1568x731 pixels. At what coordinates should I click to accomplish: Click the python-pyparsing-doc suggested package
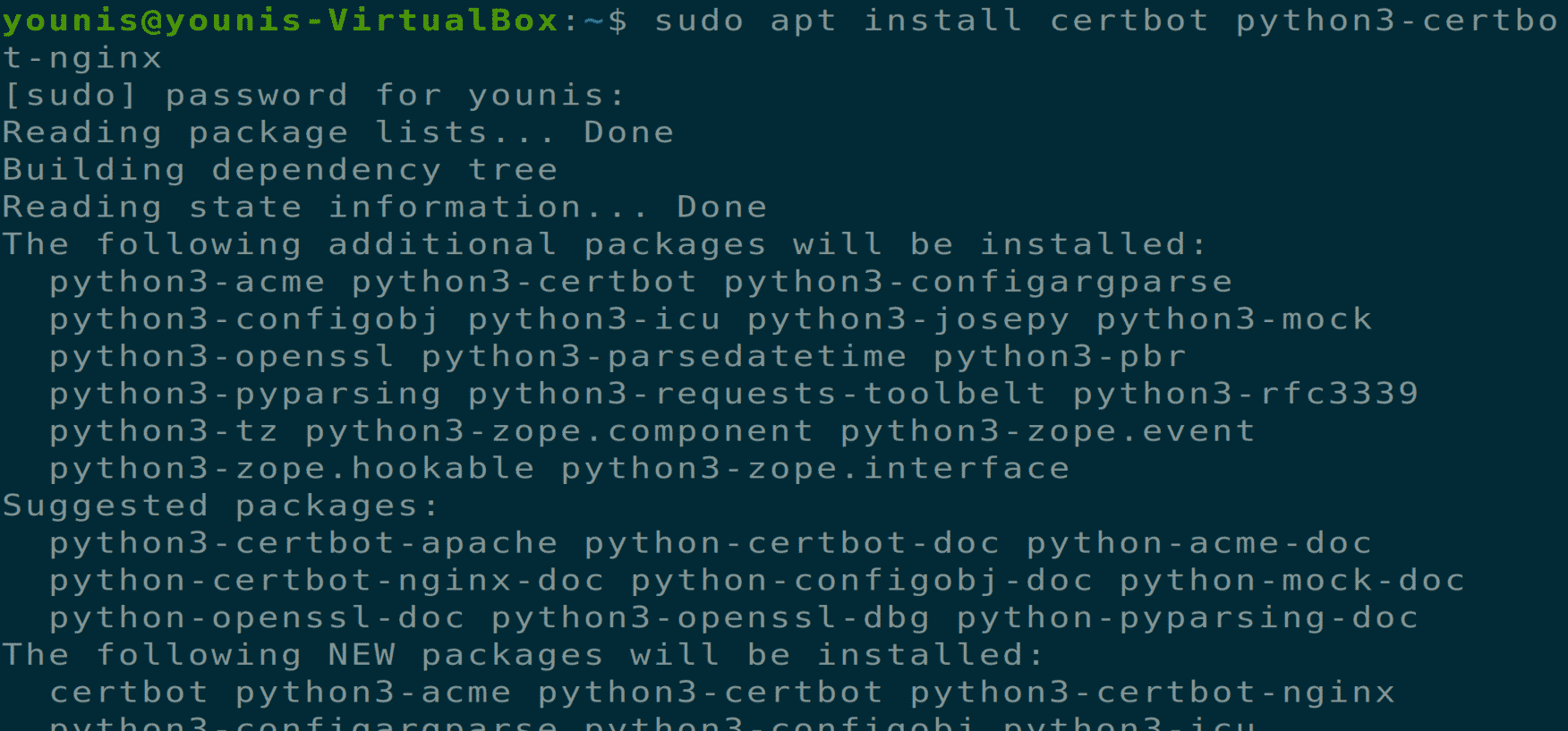click(1187, 618)
